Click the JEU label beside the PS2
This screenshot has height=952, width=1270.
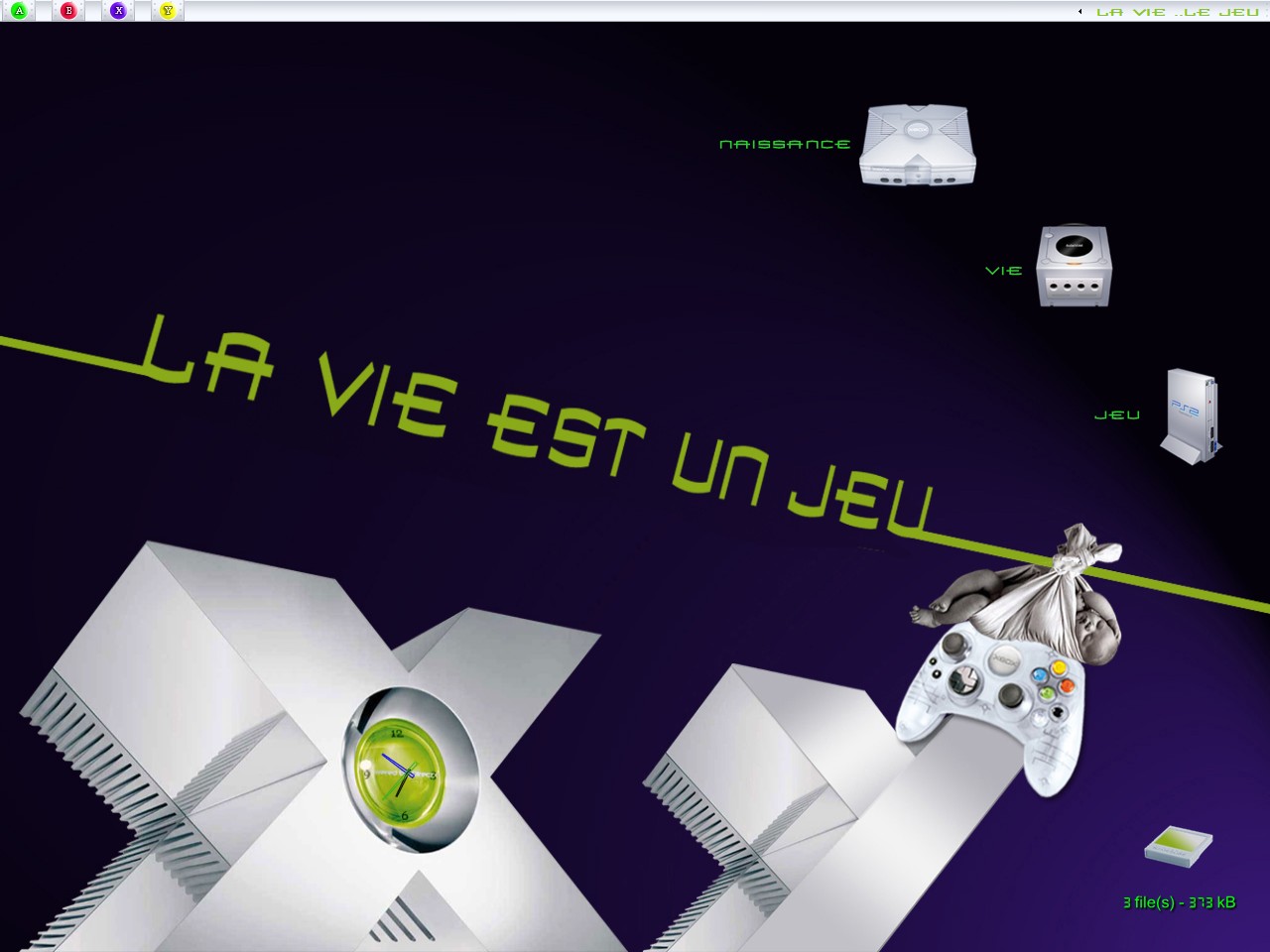pos(1117,416)
